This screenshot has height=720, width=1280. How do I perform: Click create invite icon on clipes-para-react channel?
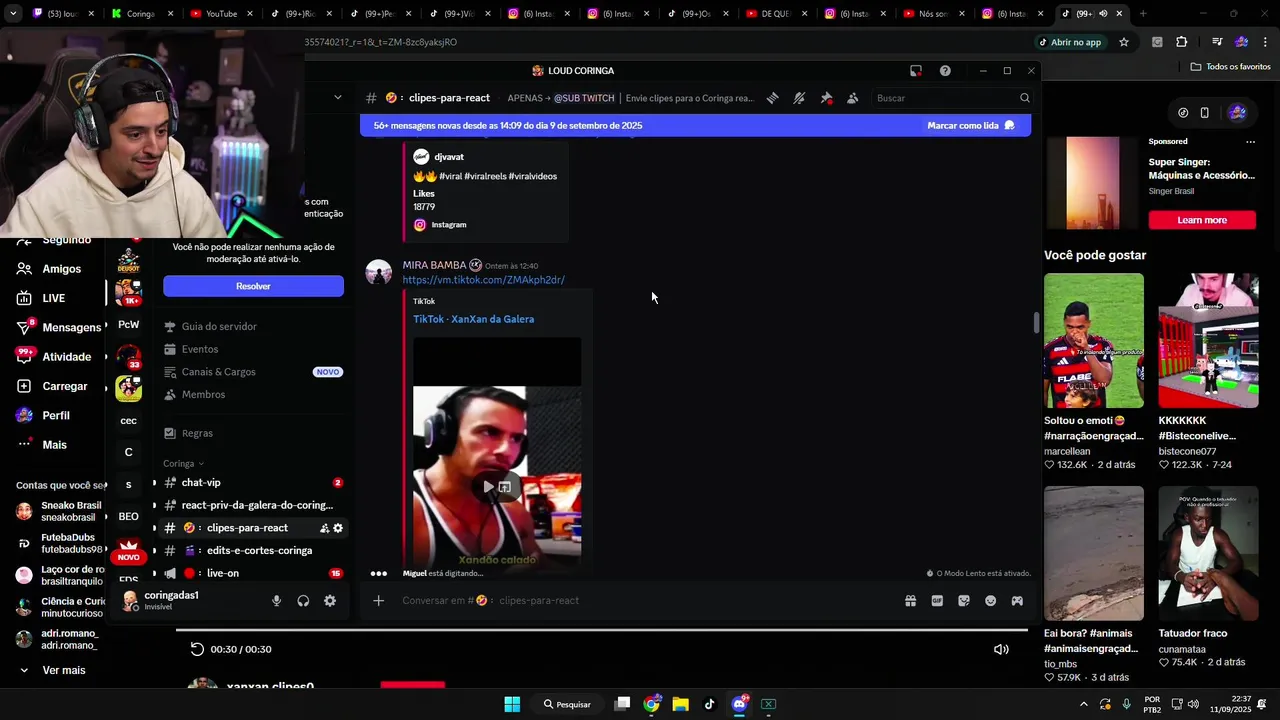point(325,528)
